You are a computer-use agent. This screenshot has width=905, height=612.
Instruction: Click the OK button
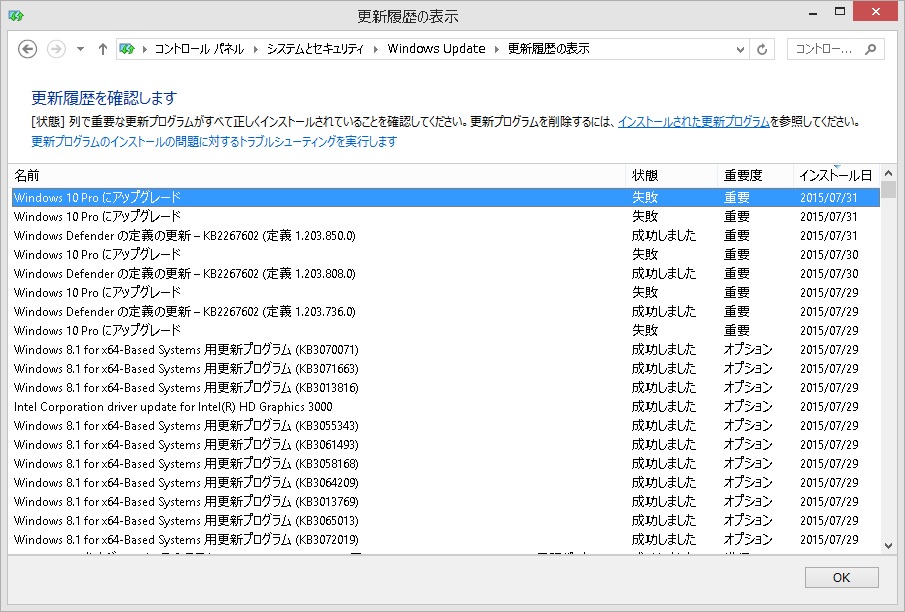click(x=842, y=577)
